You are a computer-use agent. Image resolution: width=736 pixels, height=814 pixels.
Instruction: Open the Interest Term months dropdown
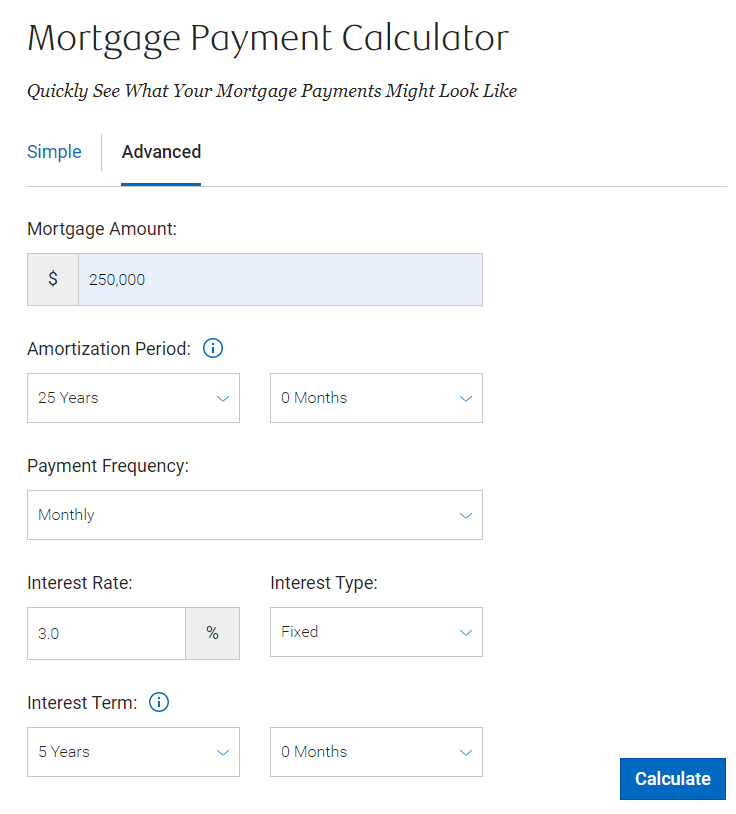376,752
